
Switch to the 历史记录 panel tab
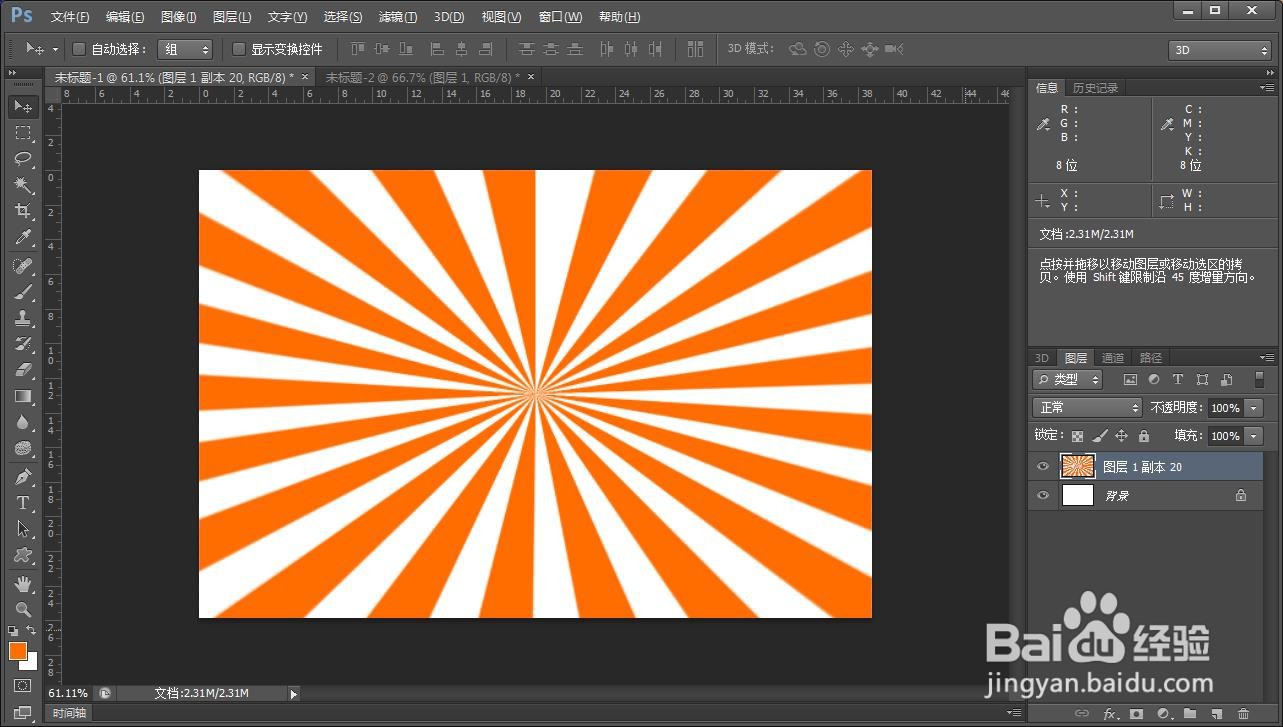(1095, 88)
